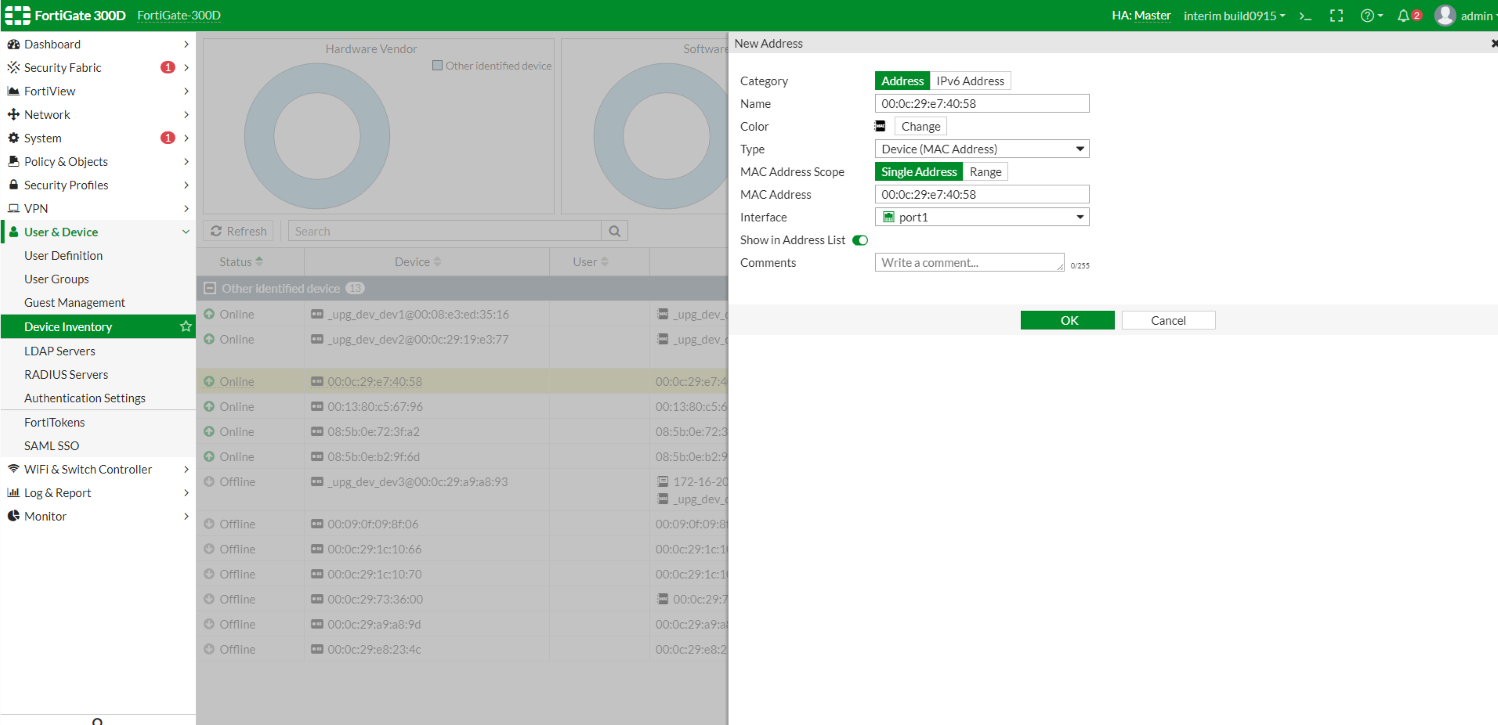This screenshot has width=1498, height=725.
Task: Click the search magnifier in the device list
Action: click(613, 230)
